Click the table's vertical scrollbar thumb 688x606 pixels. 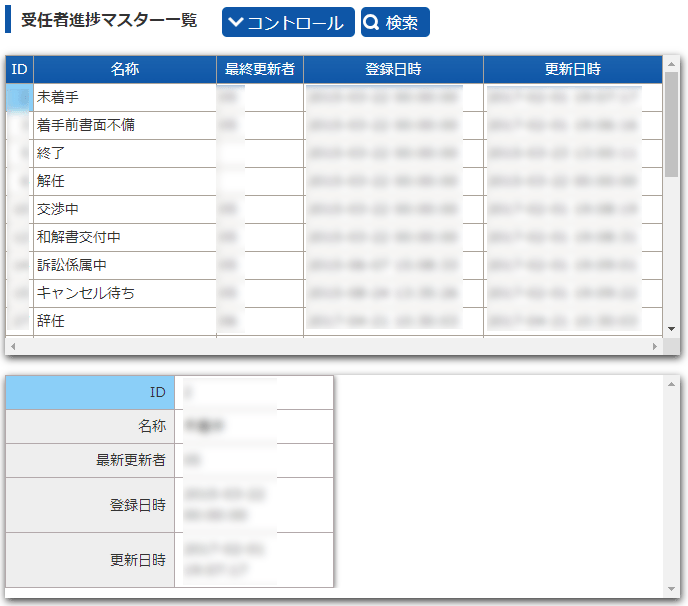(671, 125)
